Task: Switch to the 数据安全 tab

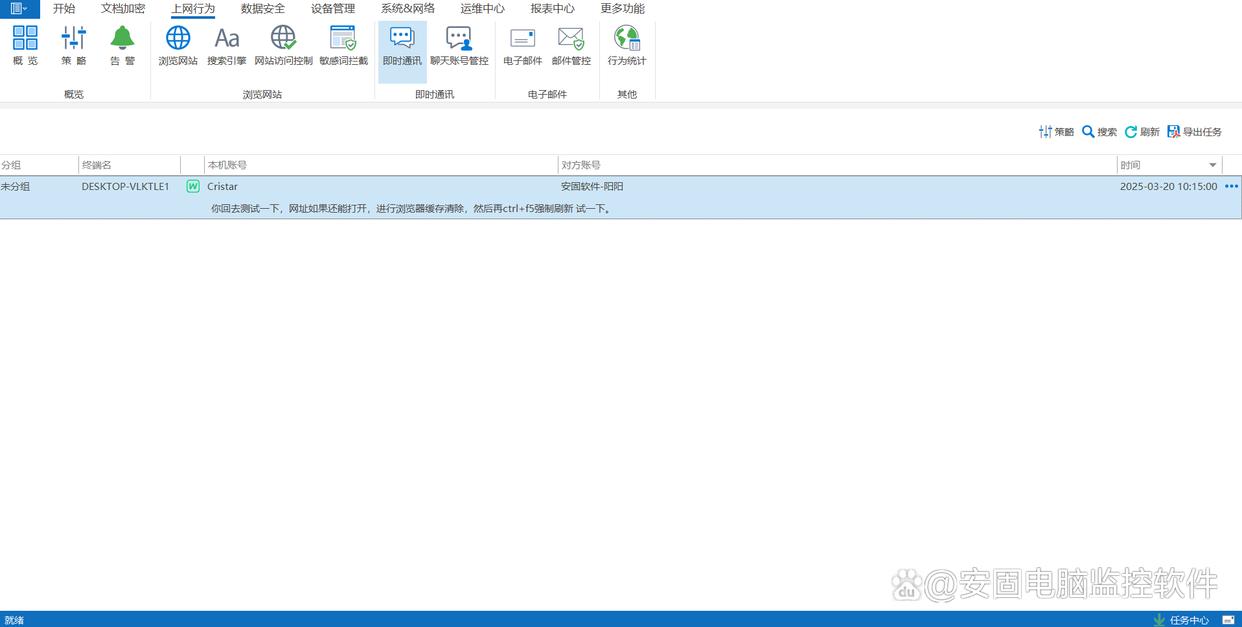Action: 263,9
